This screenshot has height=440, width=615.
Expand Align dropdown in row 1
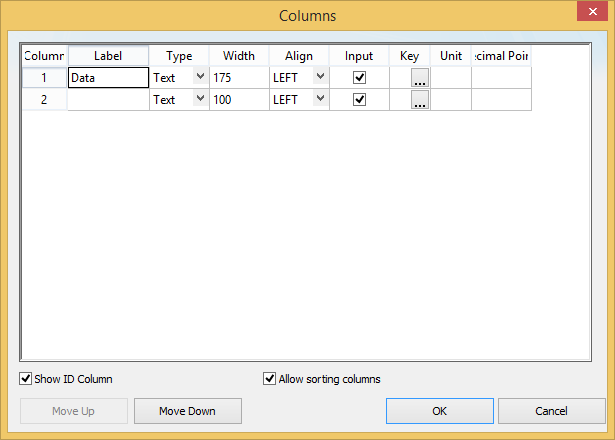point(320,77)
